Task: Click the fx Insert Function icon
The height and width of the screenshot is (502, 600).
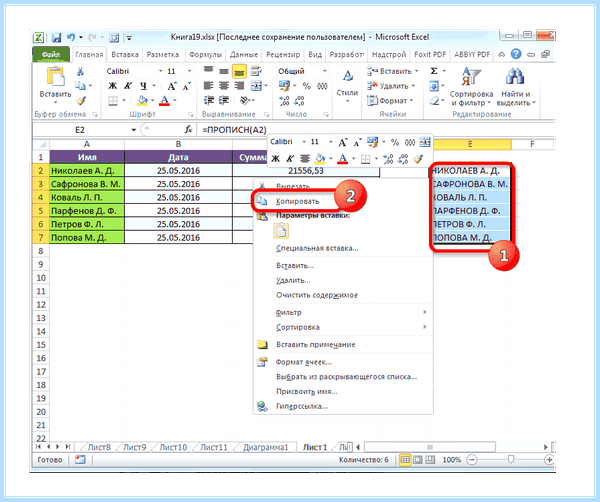Action: coord(188,130)
